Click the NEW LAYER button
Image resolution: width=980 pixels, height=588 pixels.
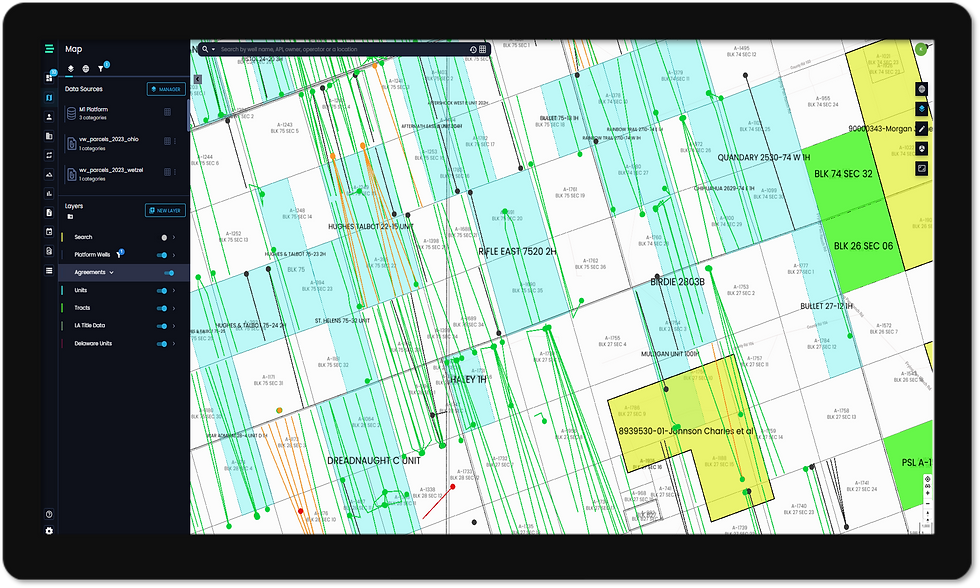point(165,209)
